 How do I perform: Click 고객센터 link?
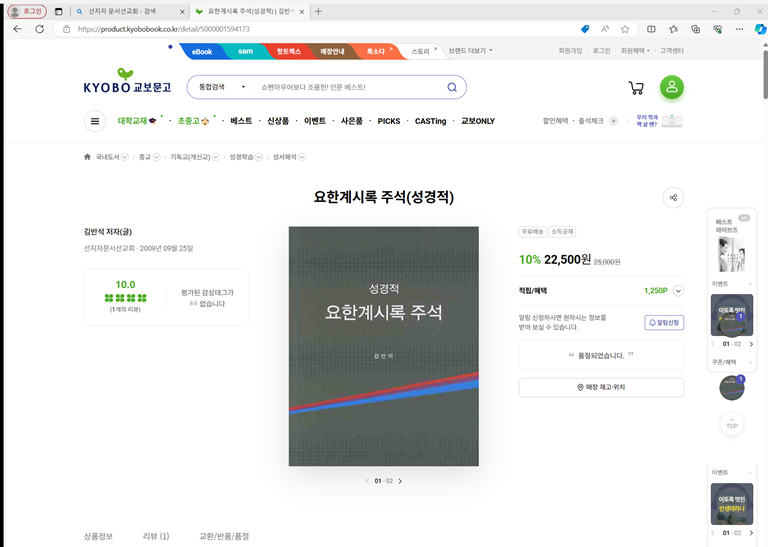(672, 51)
